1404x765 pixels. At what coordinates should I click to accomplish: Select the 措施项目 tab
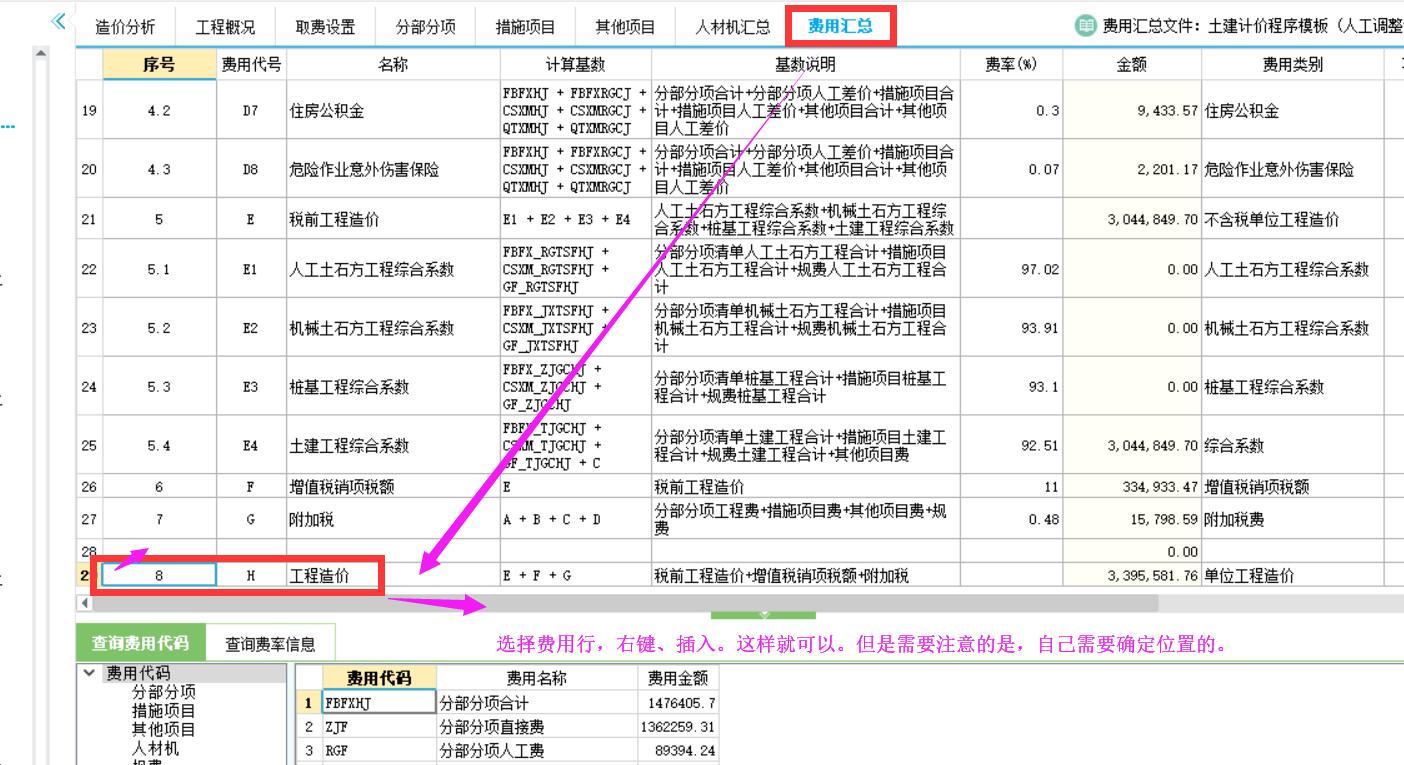tap(525, 27)
